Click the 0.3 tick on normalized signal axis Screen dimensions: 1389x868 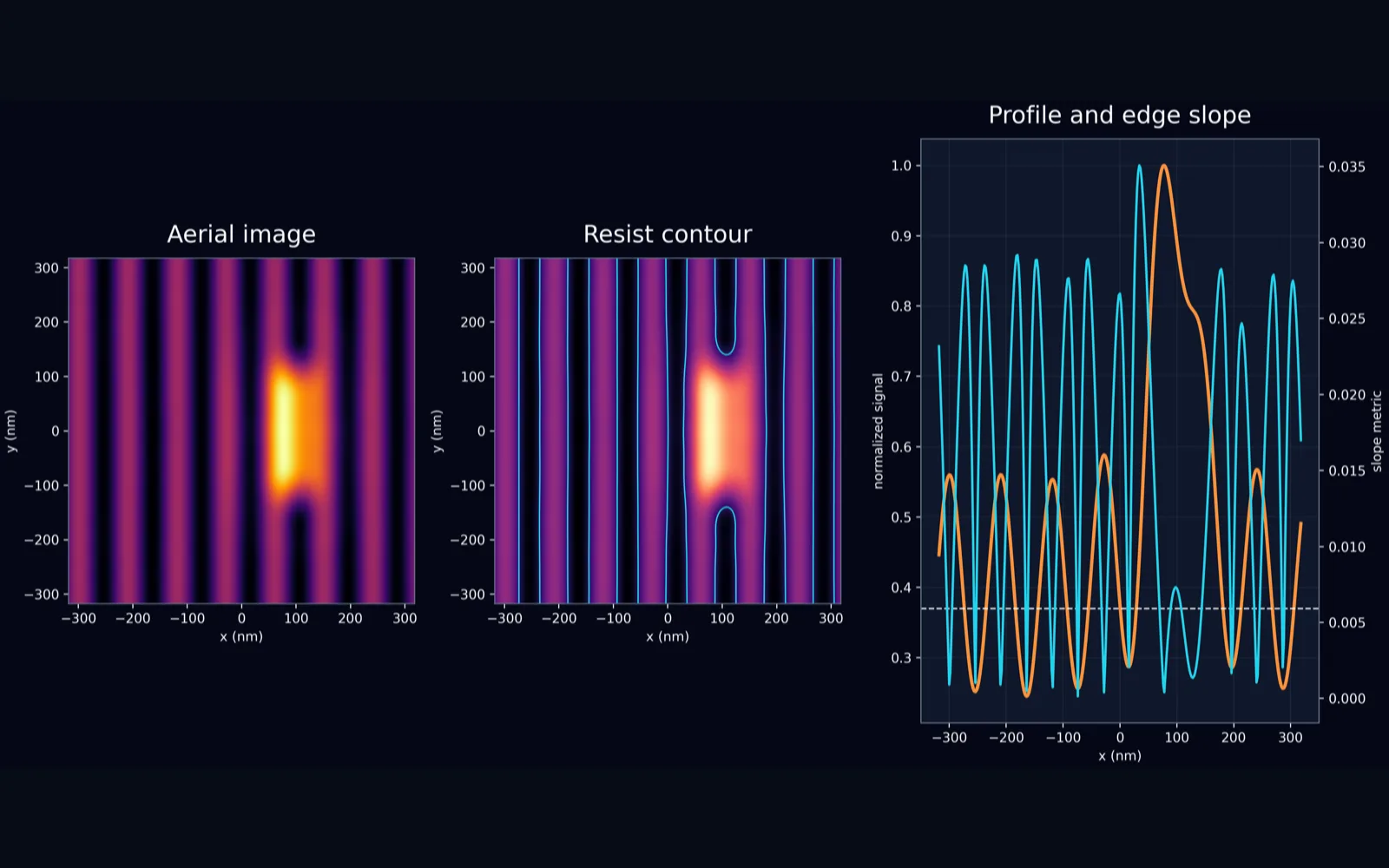[x=901, y=658]
